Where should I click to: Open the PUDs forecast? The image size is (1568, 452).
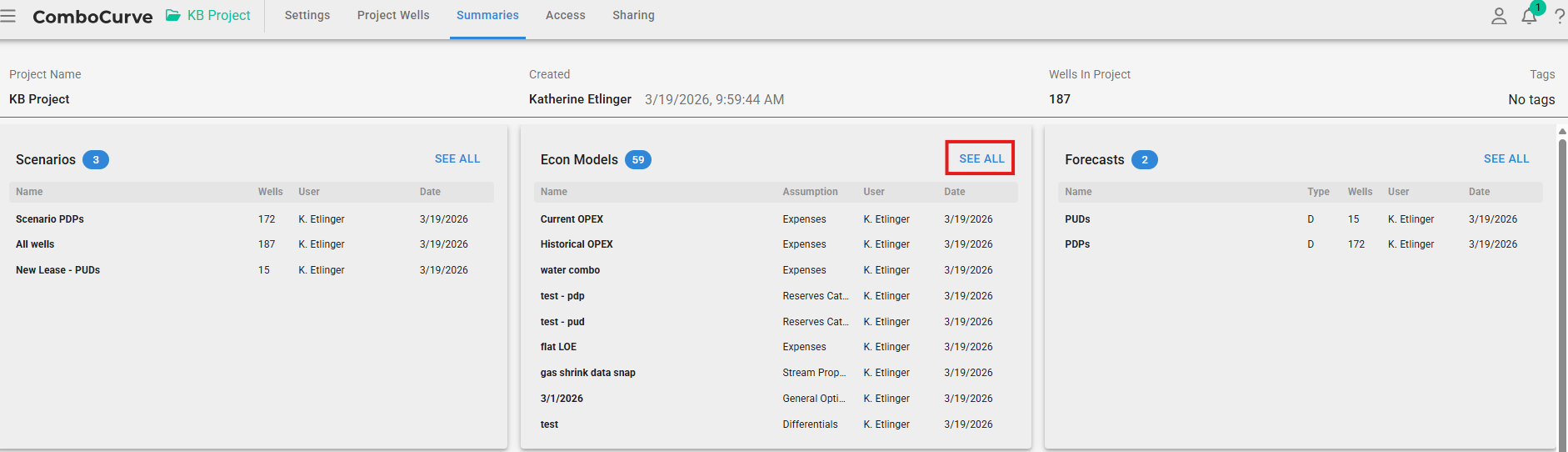pos(1077,219)
